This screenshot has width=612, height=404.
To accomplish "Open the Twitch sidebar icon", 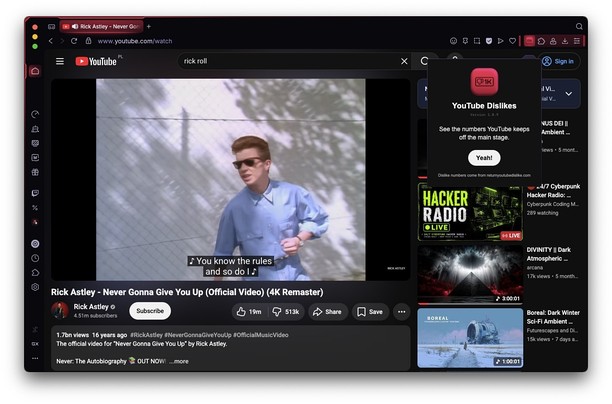I will (x=35, y=193).
